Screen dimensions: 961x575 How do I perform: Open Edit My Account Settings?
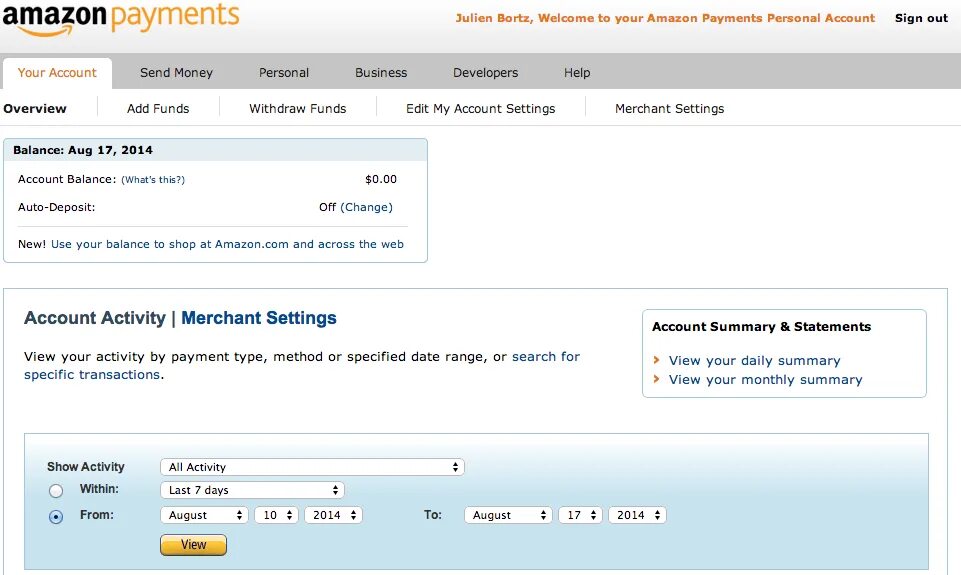coord(480,109)
